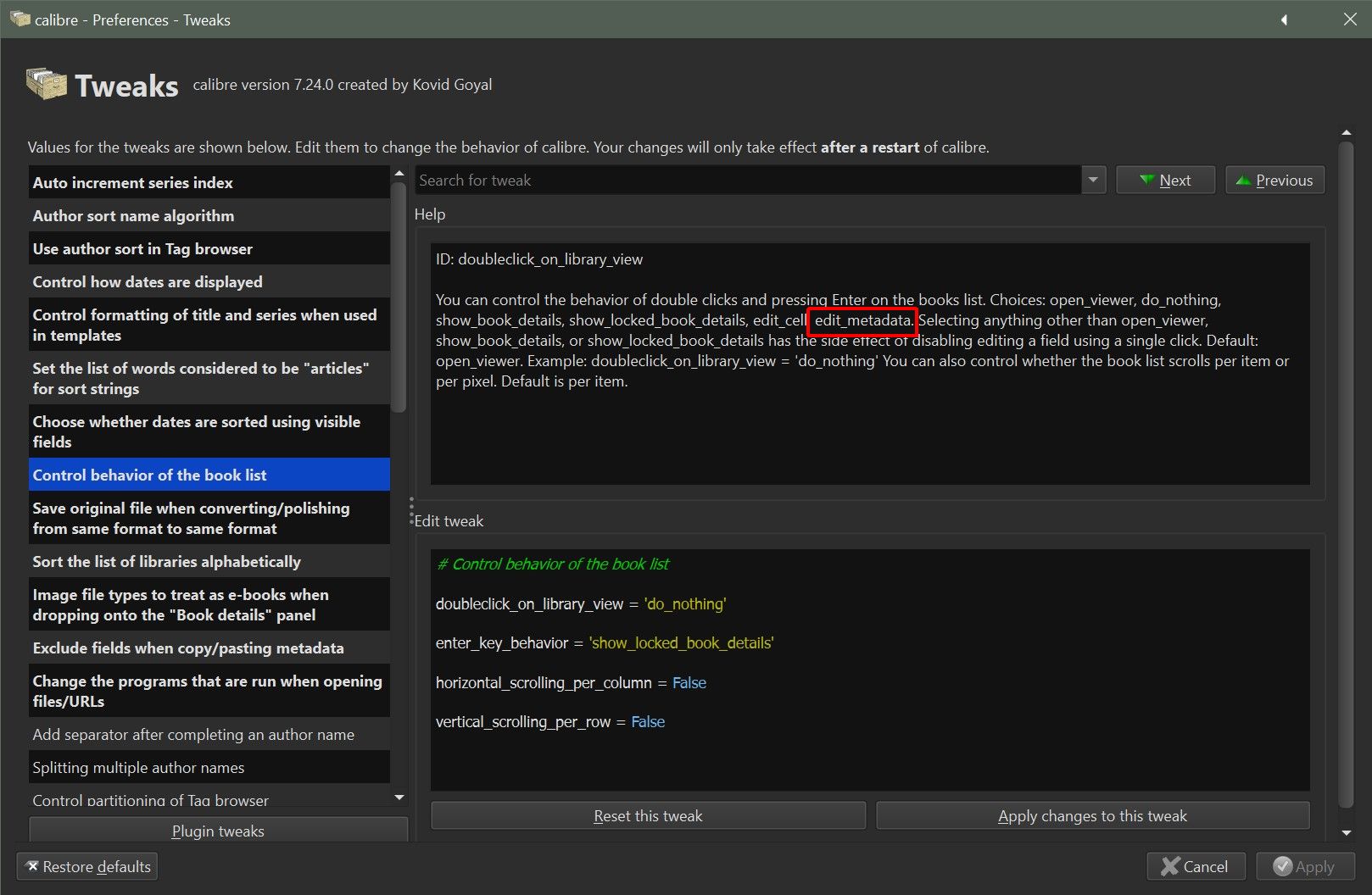Select the articles for sort strings tweak
Image resolution: width=1372 pixels, height=895 pixels.
pos(209,378)
